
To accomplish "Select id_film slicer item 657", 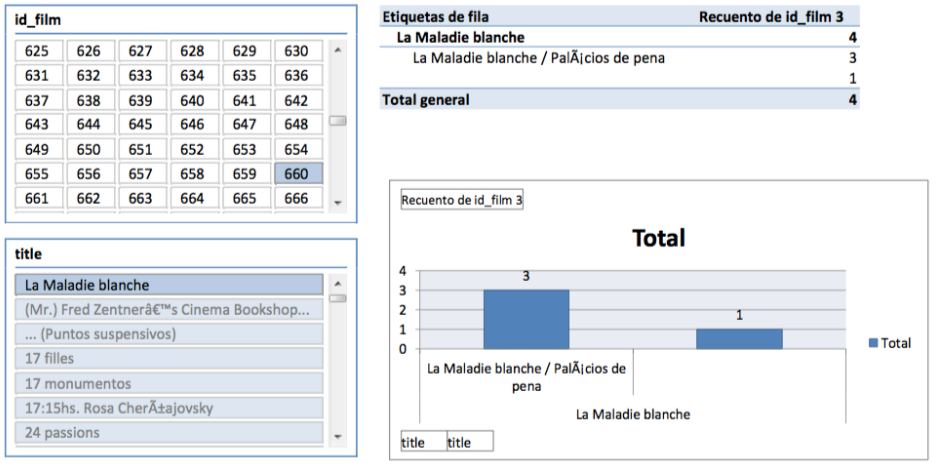I will click(x=143, y=173).
